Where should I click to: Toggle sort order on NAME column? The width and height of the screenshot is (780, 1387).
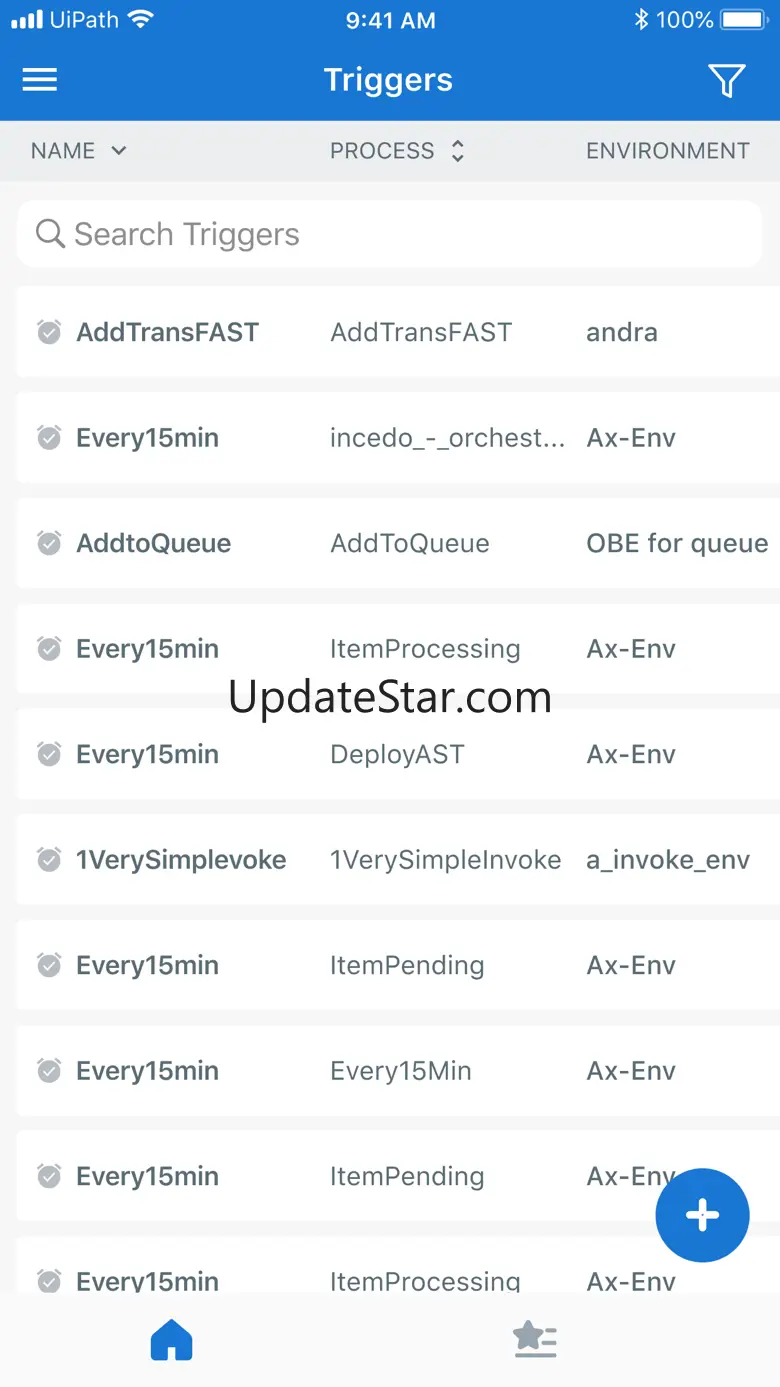[x=79, y=151]
